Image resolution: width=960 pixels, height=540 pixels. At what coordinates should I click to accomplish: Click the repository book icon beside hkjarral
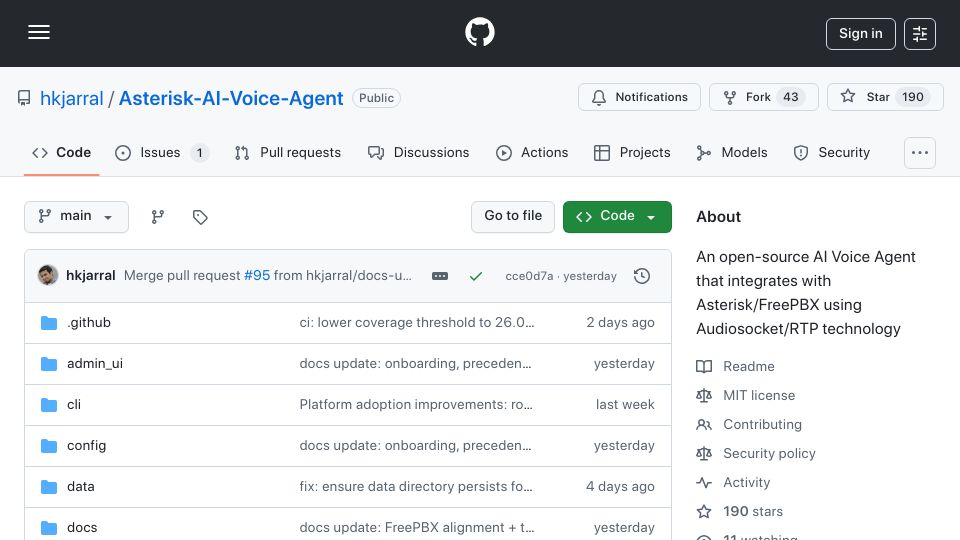(x=24, y=98)
